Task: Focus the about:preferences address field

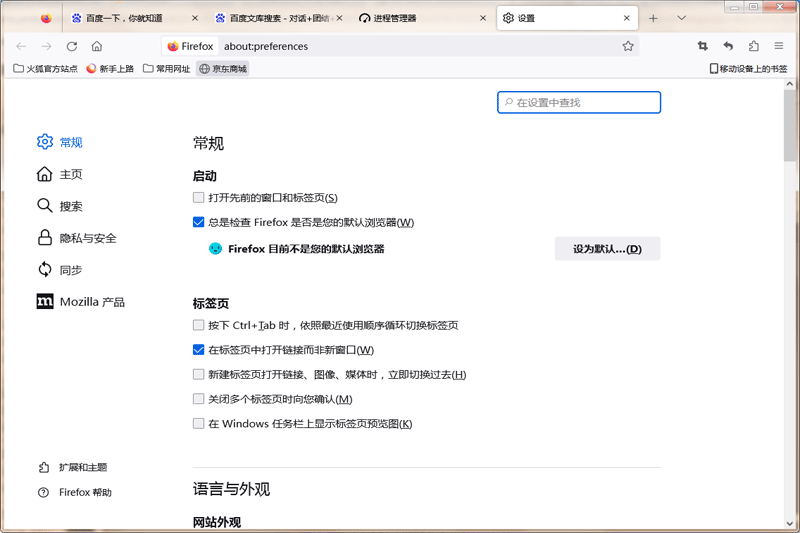Action: [x=418, y=46]
